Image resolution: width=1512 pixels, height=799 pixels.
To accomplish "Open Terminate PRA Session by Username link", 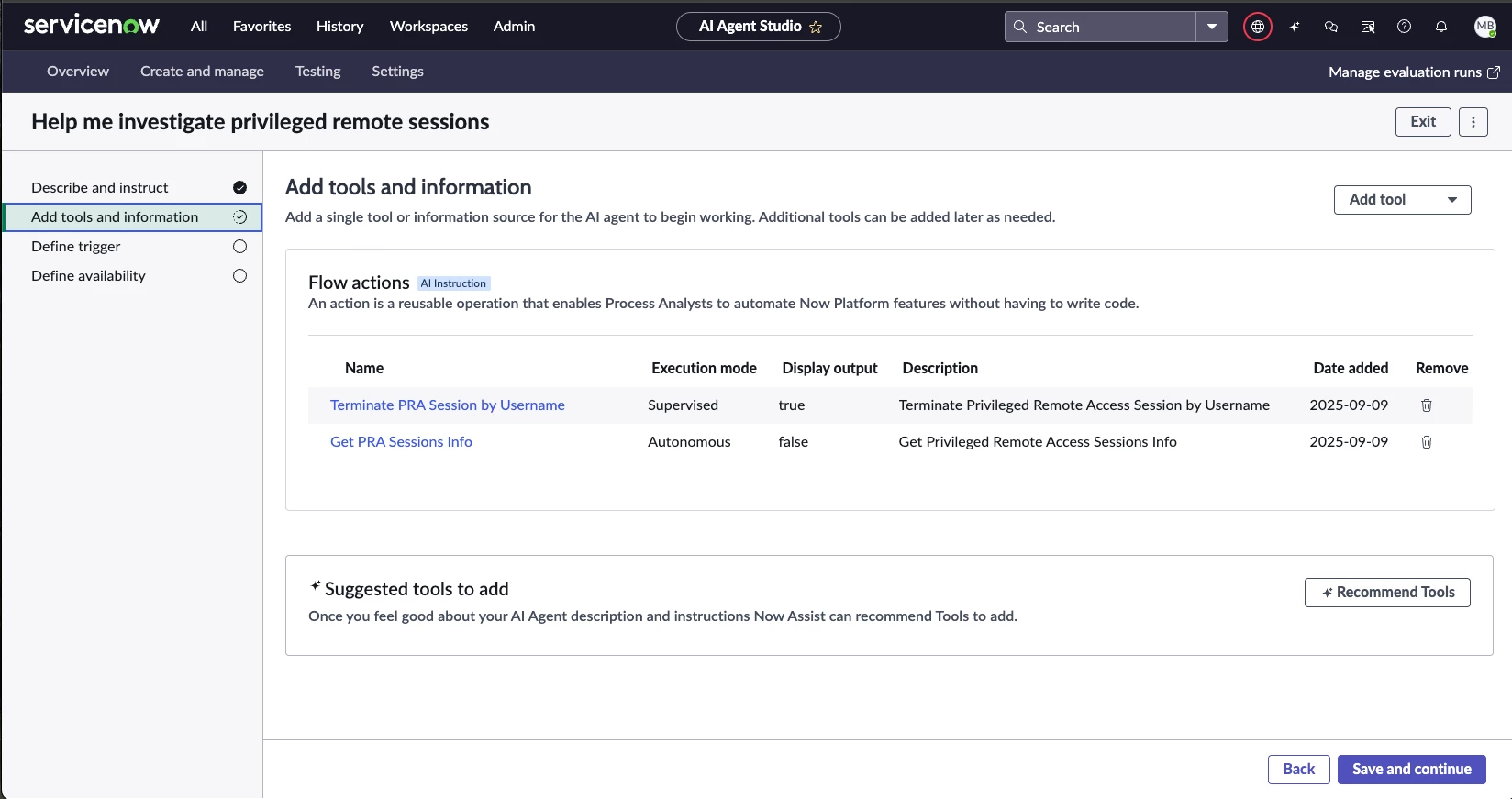I will tap(448, 405).
